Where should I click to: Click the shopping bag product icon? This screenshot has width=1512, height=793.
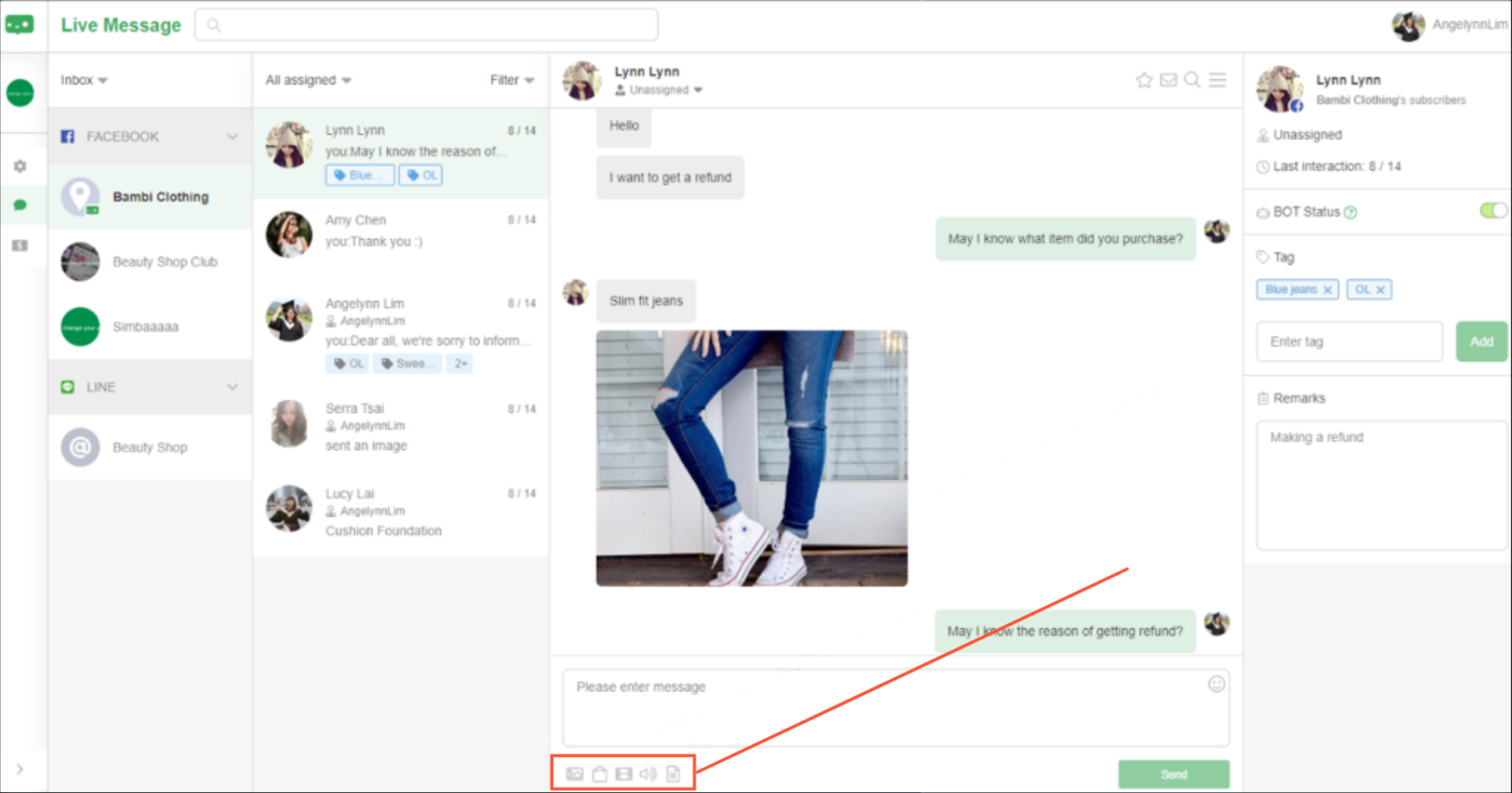[x=599, y=774]
